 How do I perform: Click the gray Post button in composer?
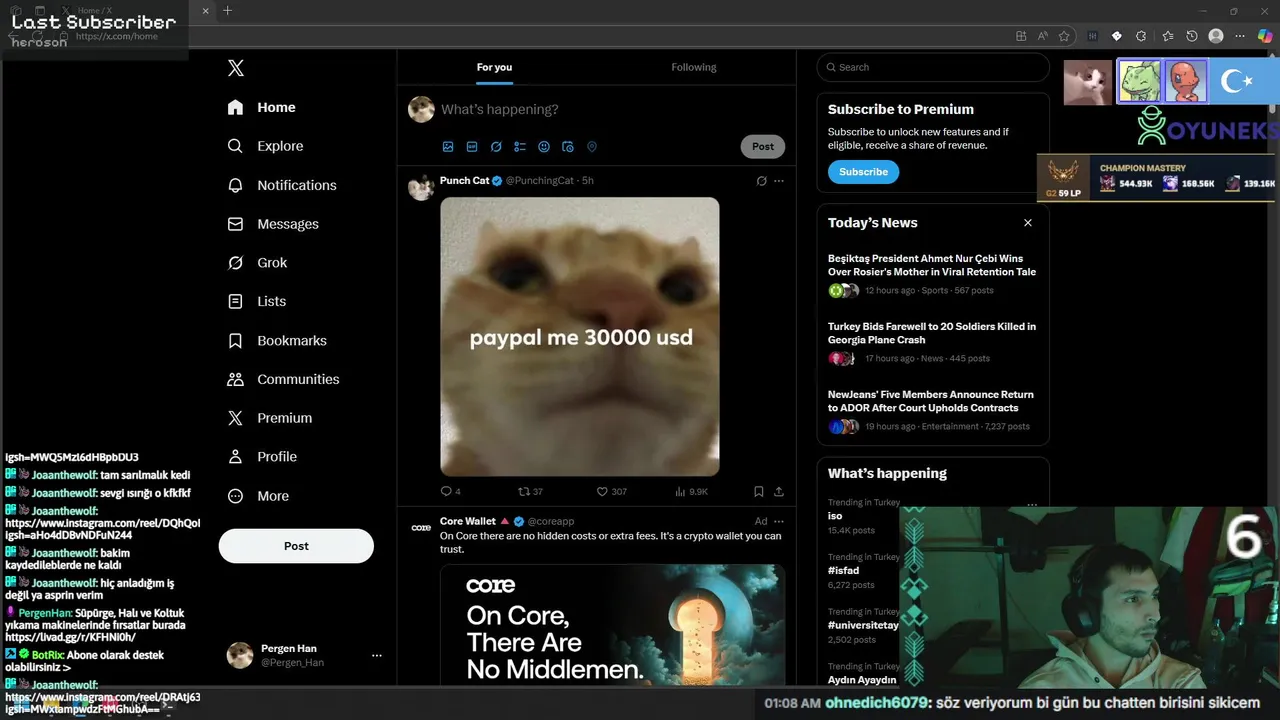[763, 146]
